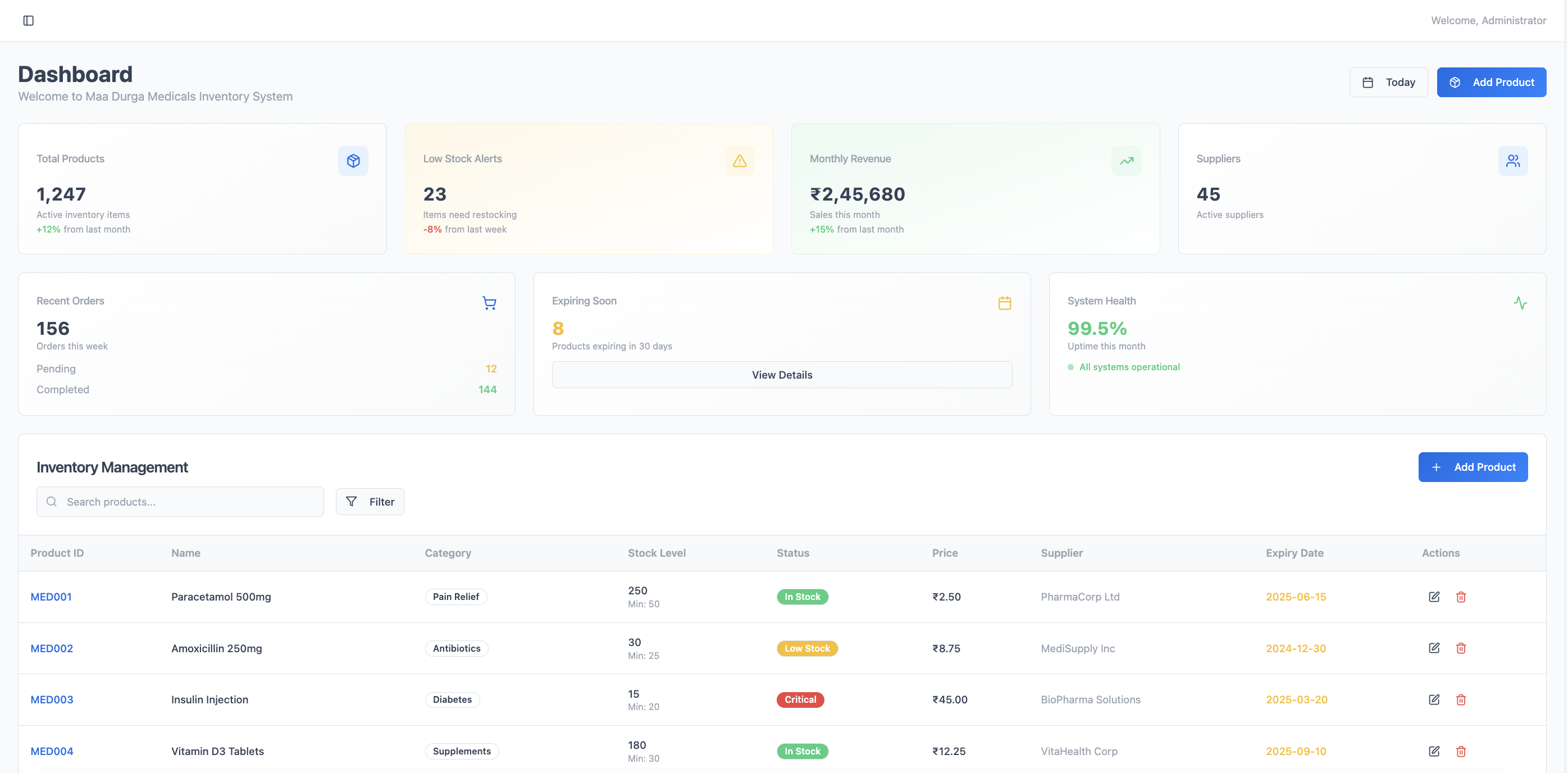Click the warning icon on Low Stock Alerts
This screenshot has height=773, width=1568.
pos(740,161)
